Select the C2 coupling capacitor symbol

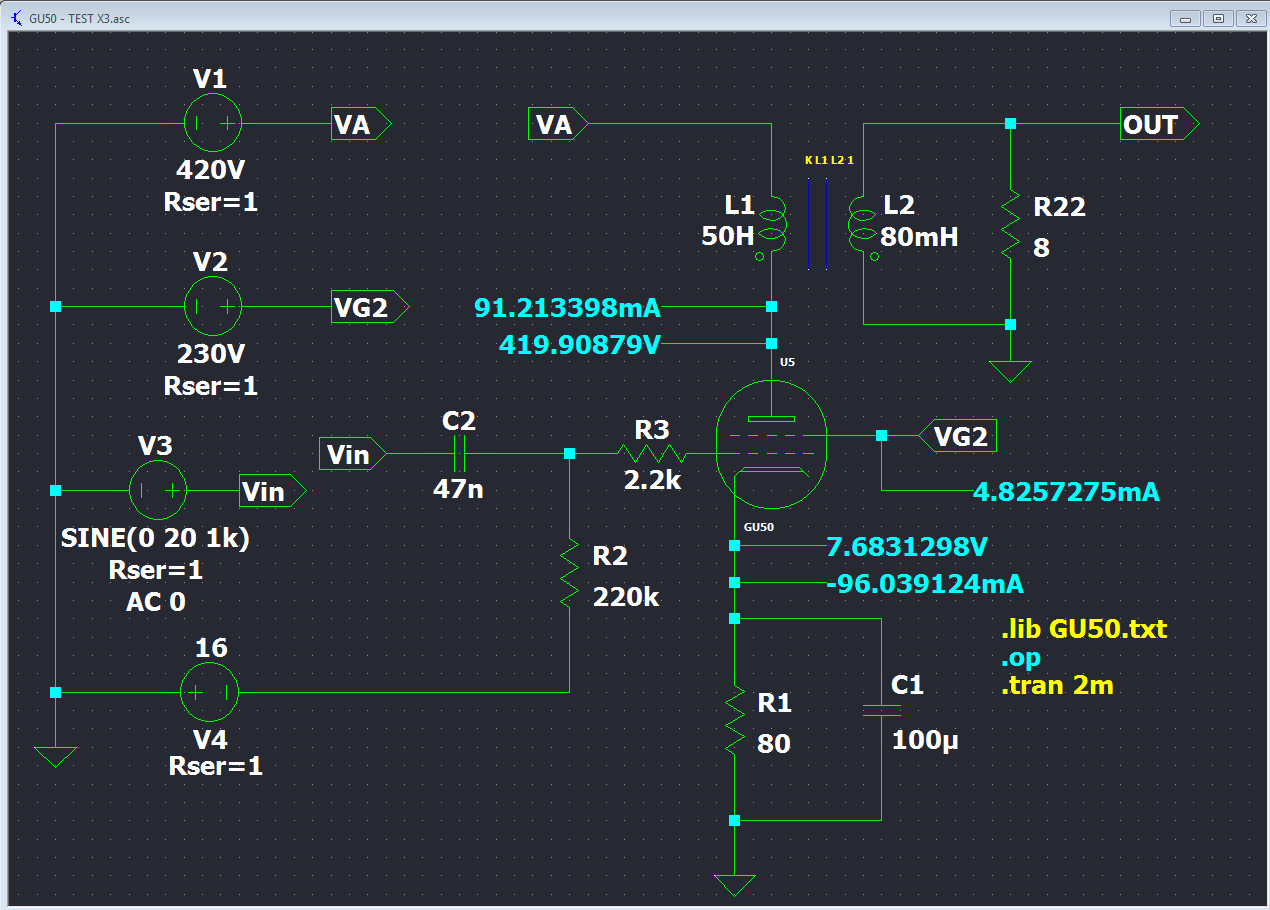(460, 454)
